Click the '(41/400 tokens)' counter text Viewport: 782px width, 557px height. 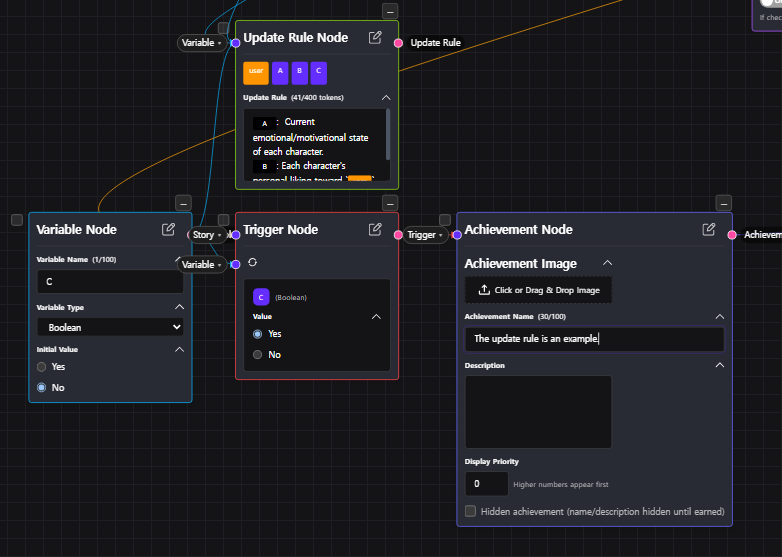317,98
